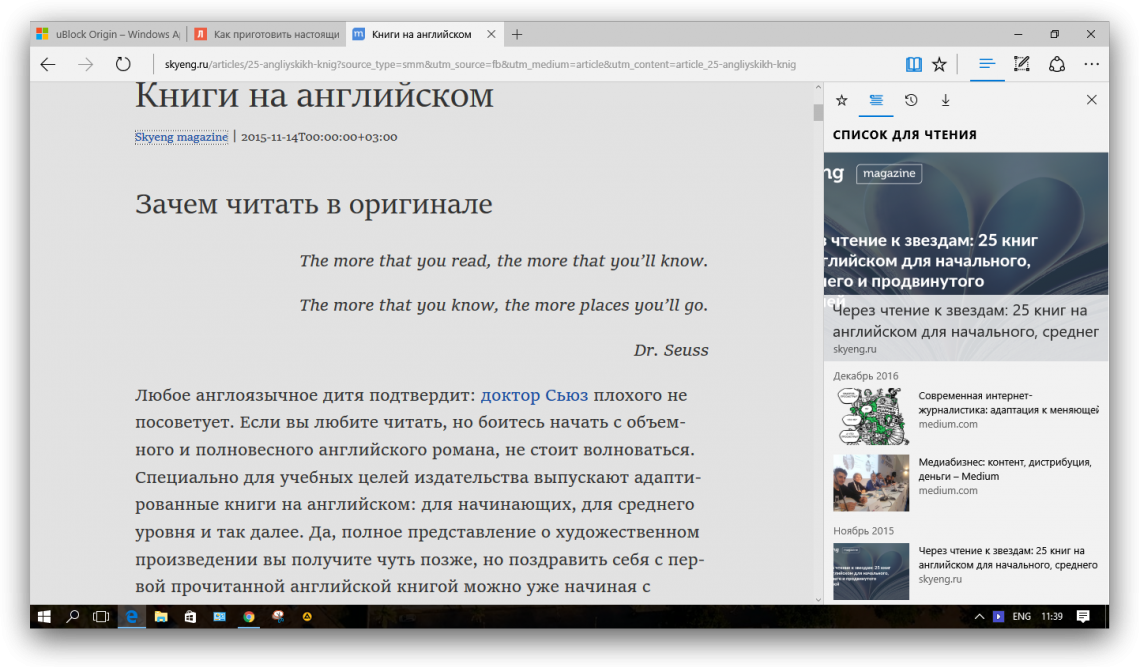Open a new browser tab

pos(517,33)
